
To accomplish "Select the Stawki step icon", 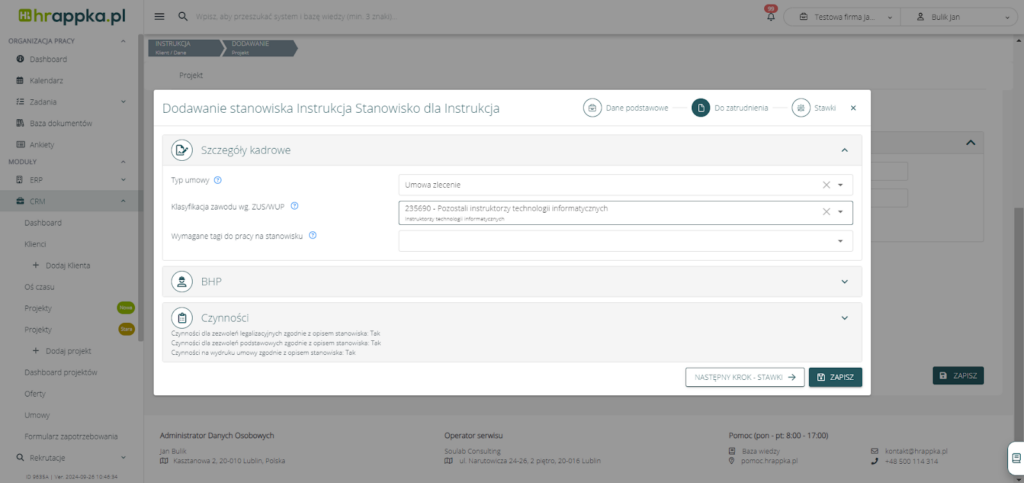I will pyautogui.click(x=800, y=108).
